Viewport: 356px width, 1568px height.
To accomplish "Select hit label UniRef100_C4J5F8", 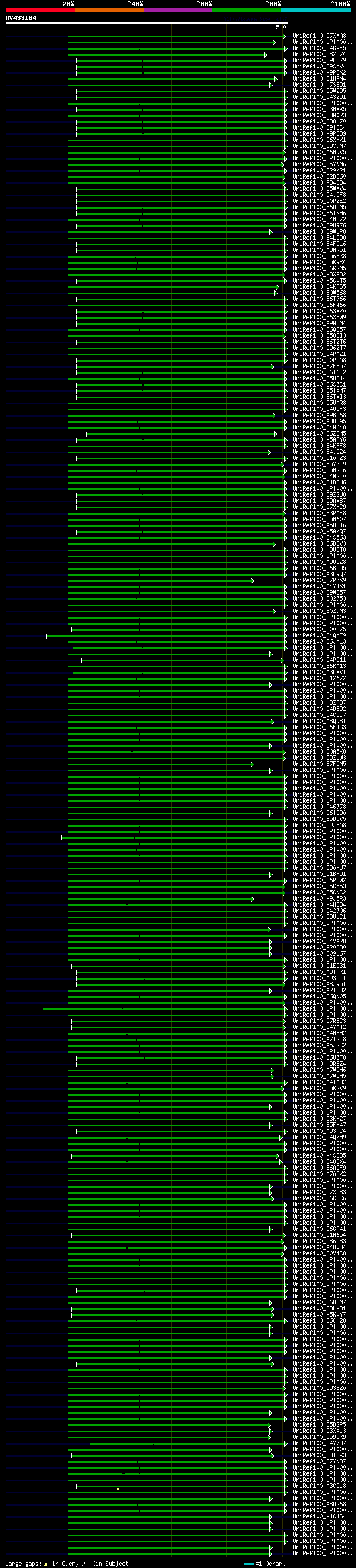I will tap(319, 195).
